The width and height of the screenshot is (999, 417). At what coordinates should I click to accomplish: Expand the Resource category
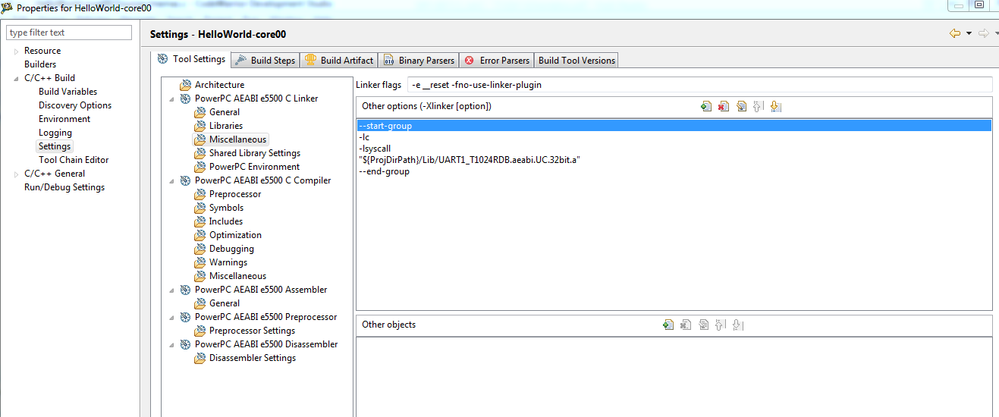coord(16,51)
